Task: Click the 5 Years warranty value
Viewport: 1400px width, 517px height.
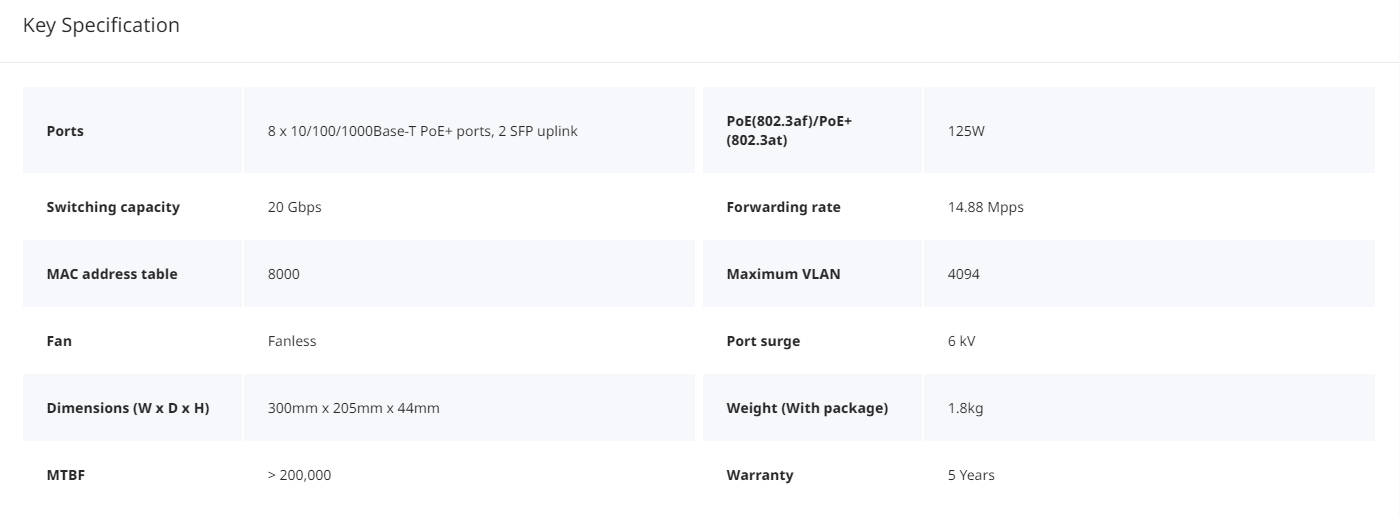Action: coord(971,475)
